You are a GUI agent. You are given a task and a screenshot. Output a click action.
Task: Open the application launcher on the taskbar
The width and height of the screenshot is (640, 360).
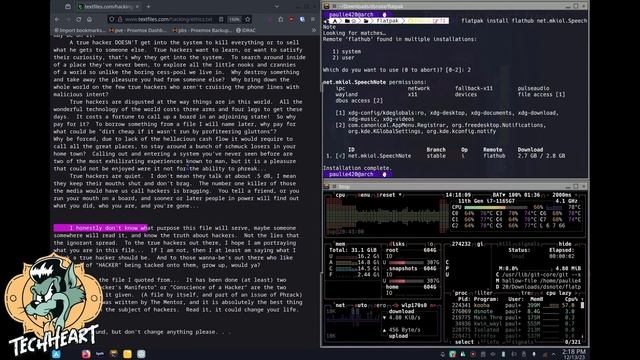tap(56, 354)
